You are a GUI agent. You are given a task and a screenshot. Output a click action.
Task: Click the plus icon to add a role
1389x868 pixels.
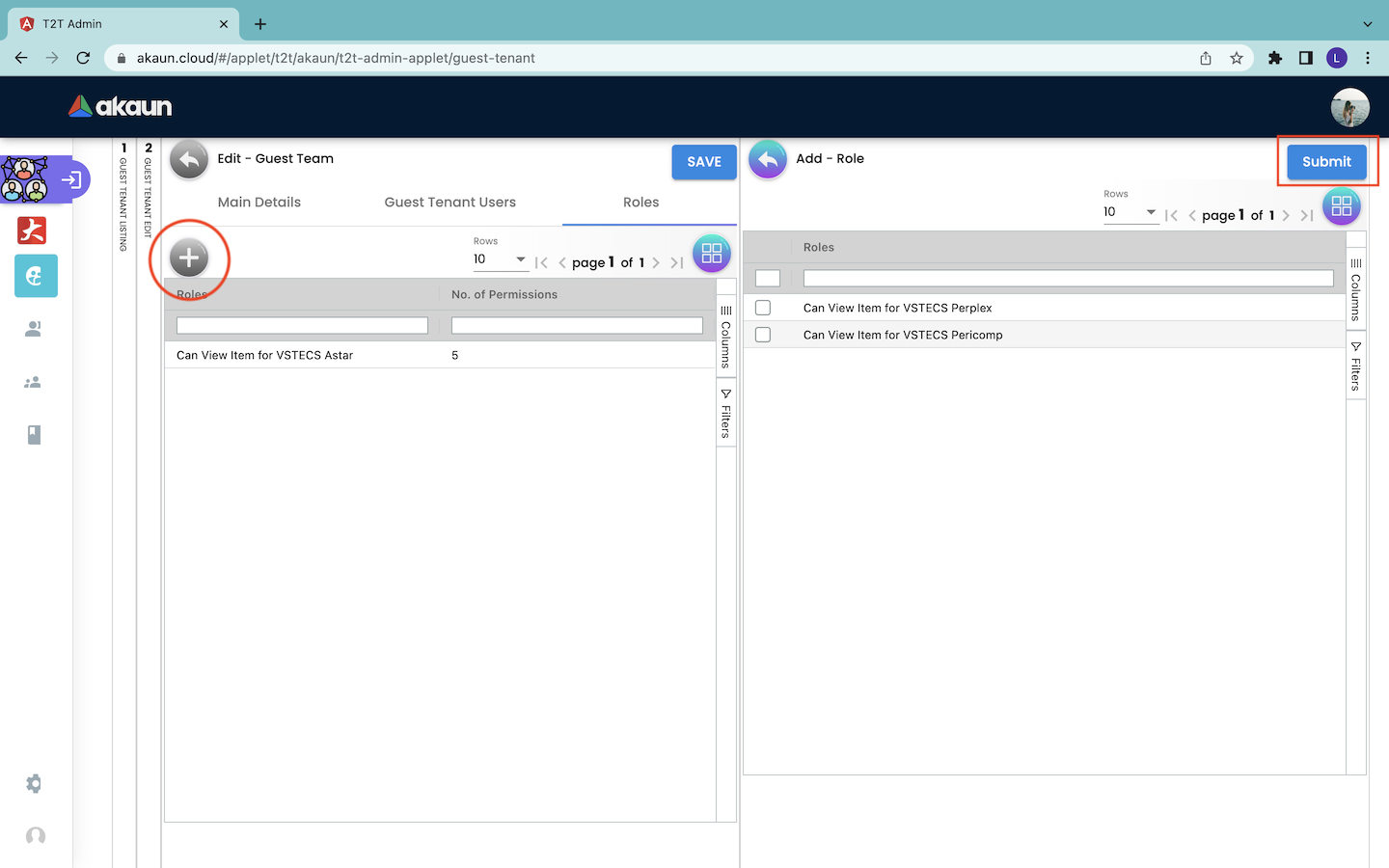point(189,258)
